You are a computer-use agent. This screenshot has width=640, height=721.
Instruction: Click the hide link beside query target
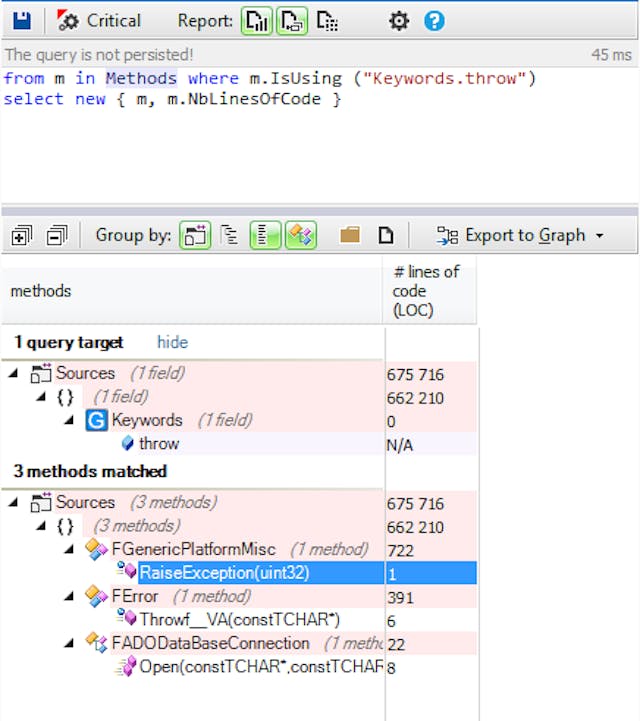click(172, 342)
